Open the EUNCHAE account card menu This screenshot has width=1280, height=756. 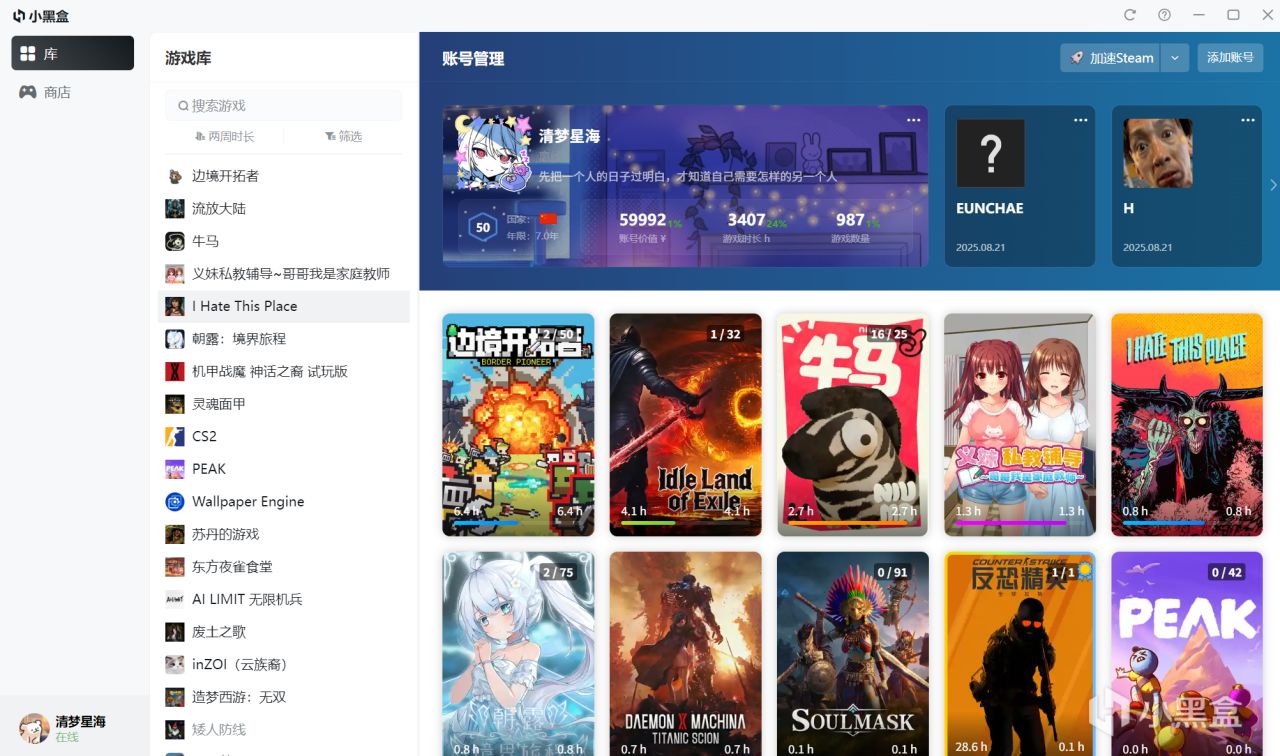pyautogui.click(x=1080, y=120)
